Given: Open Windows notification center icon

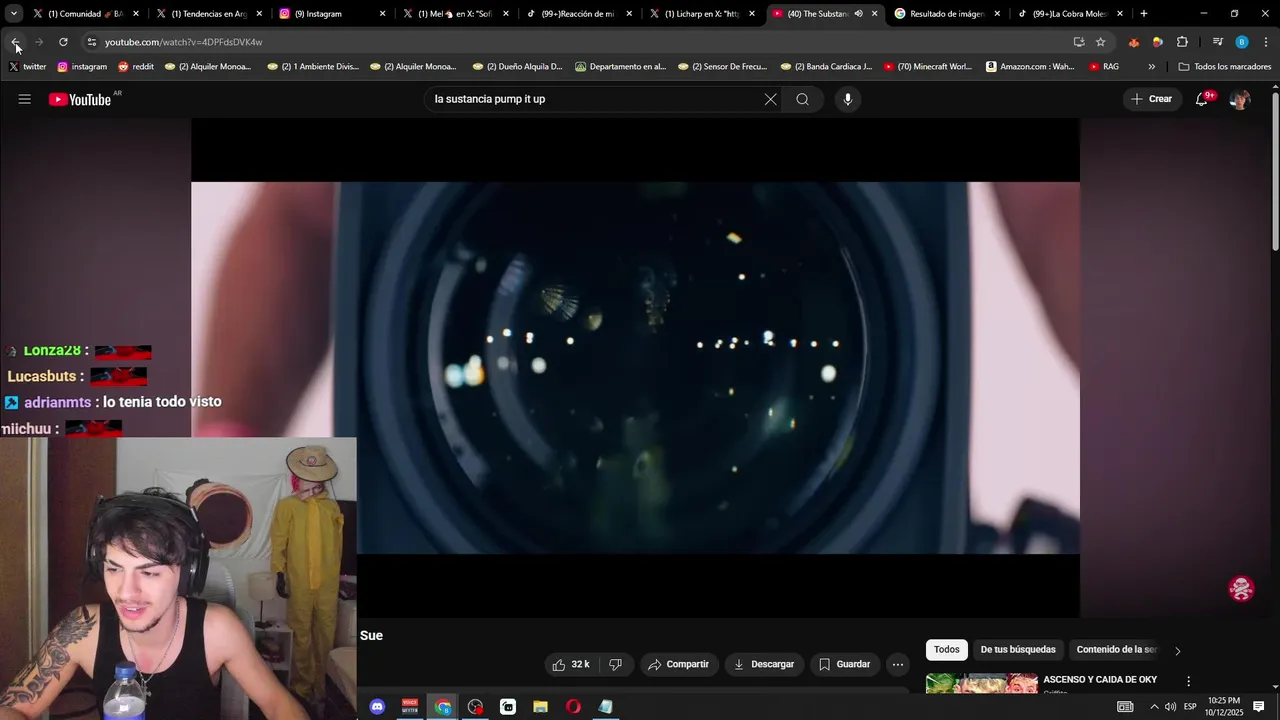Looking at the screenshot, I should [1259, 707].
